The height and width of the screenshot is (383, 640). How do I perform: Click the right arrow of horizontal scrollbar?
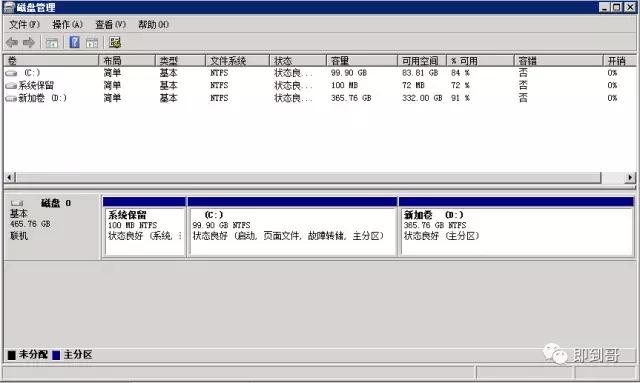630,177
